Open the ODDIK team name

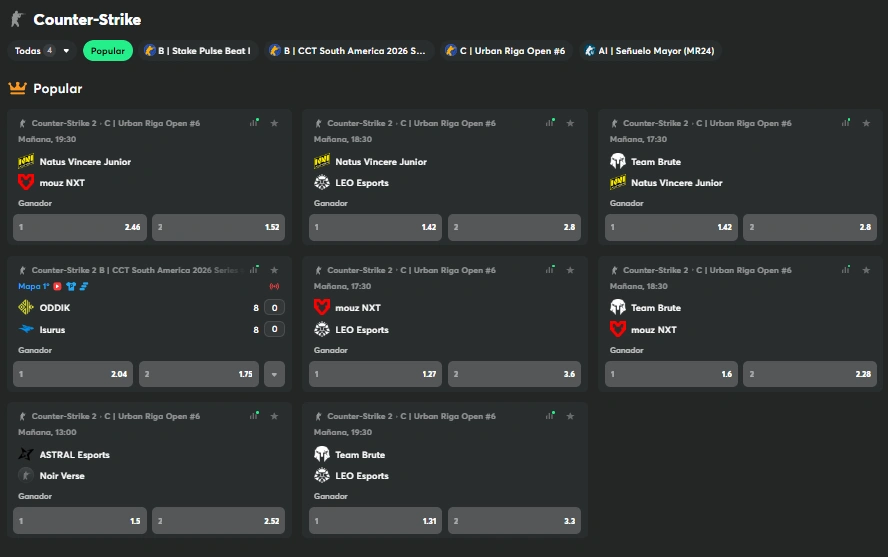pyautogui.click(x=55, y=308)
